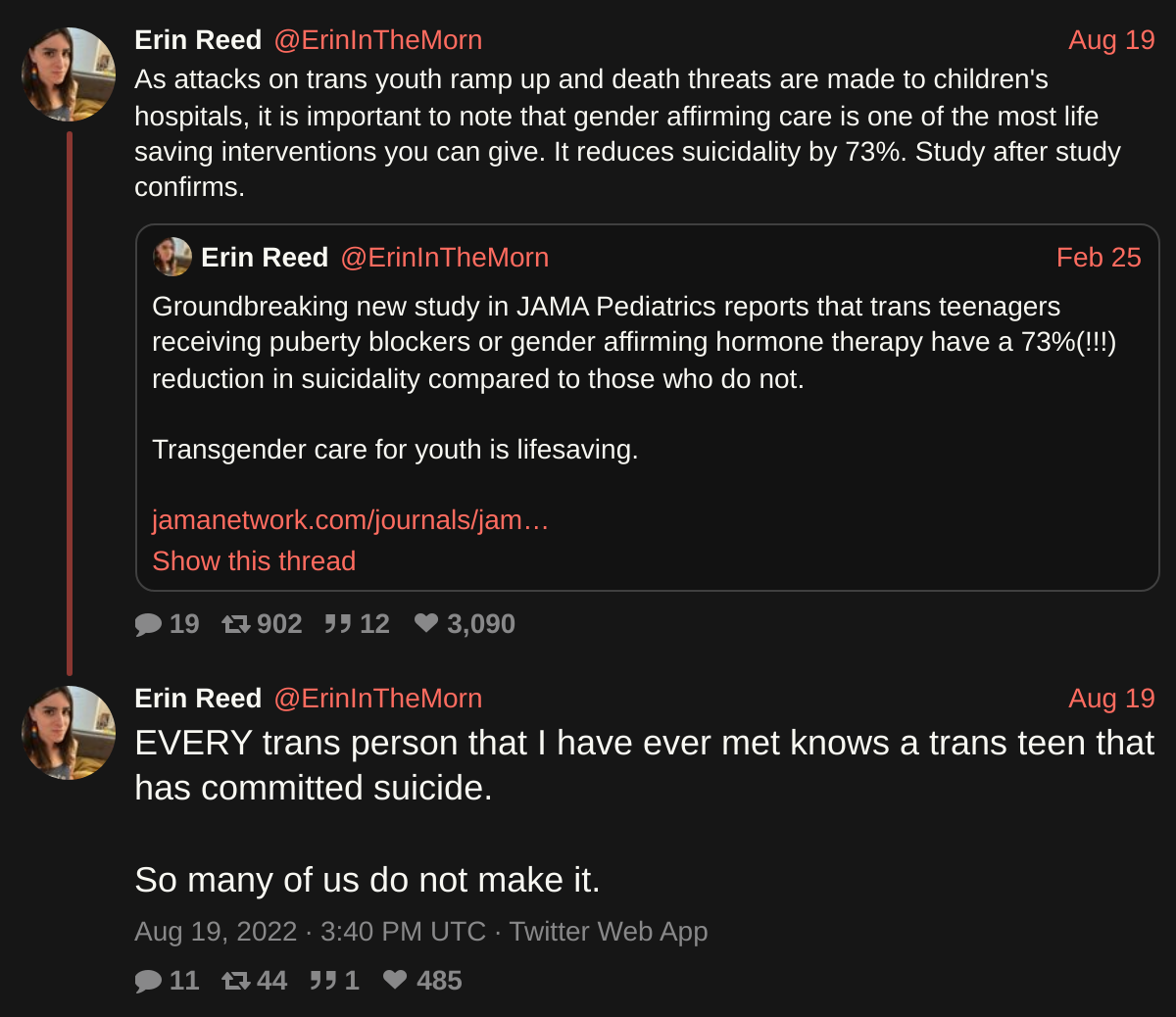Like the first tweet with 3,090 likes
Image resolution: width=1176 pixels, height=1017 pixels.
(426, 623)
